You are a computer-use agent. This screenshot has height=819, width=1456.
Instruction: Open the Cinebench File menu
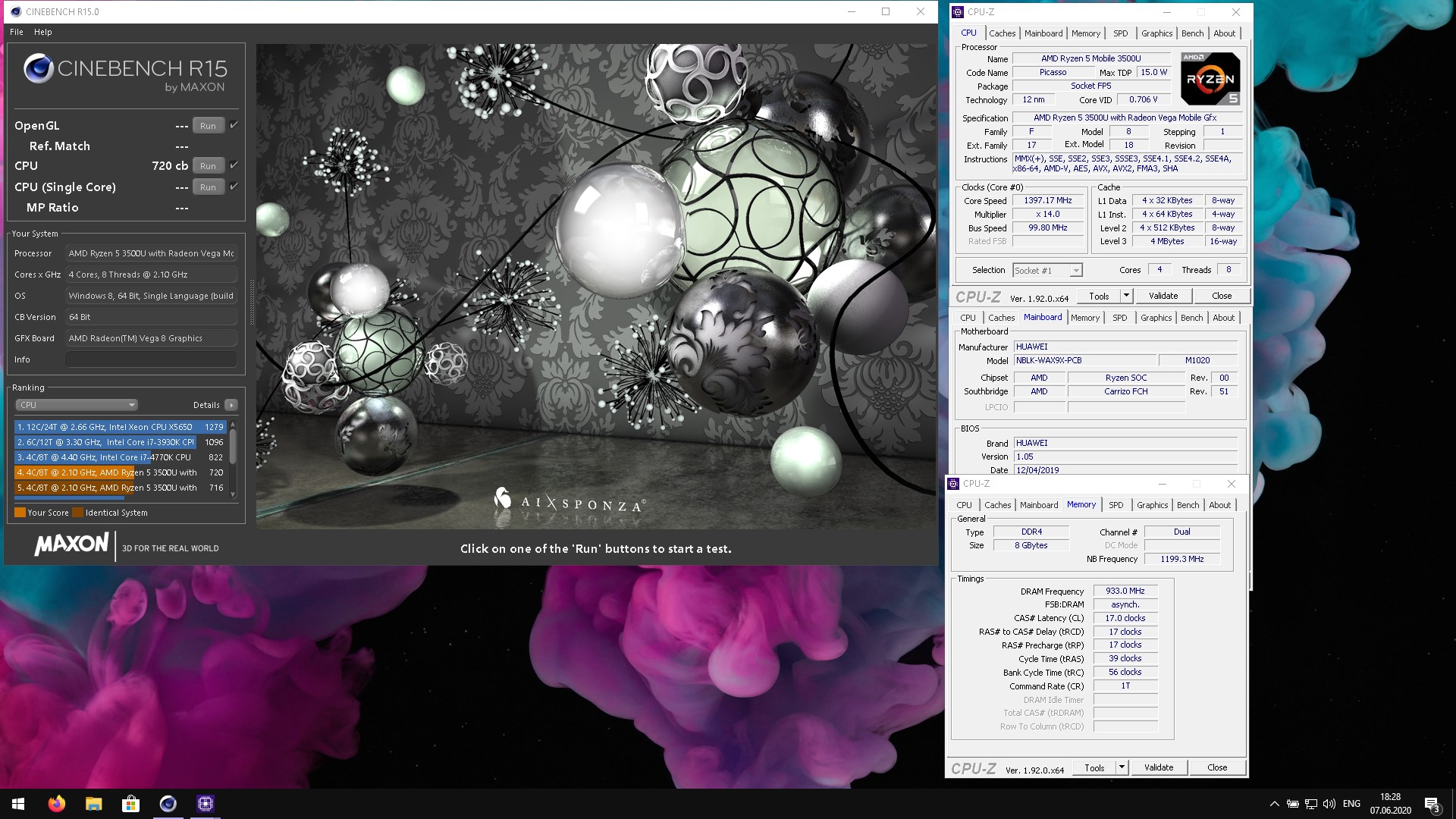[17, 32]
